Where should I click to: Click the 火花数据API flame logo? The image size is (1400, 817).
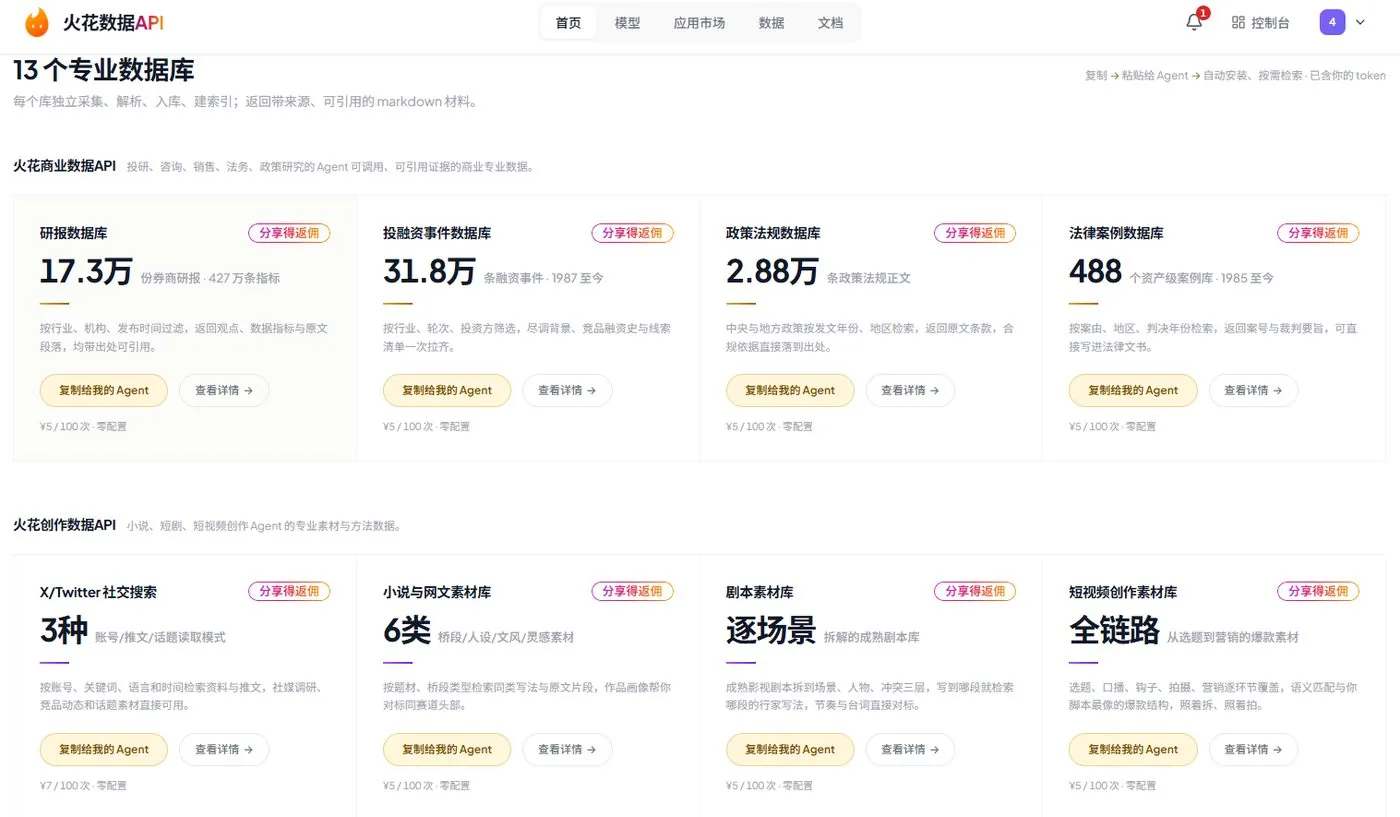point(37,22)
